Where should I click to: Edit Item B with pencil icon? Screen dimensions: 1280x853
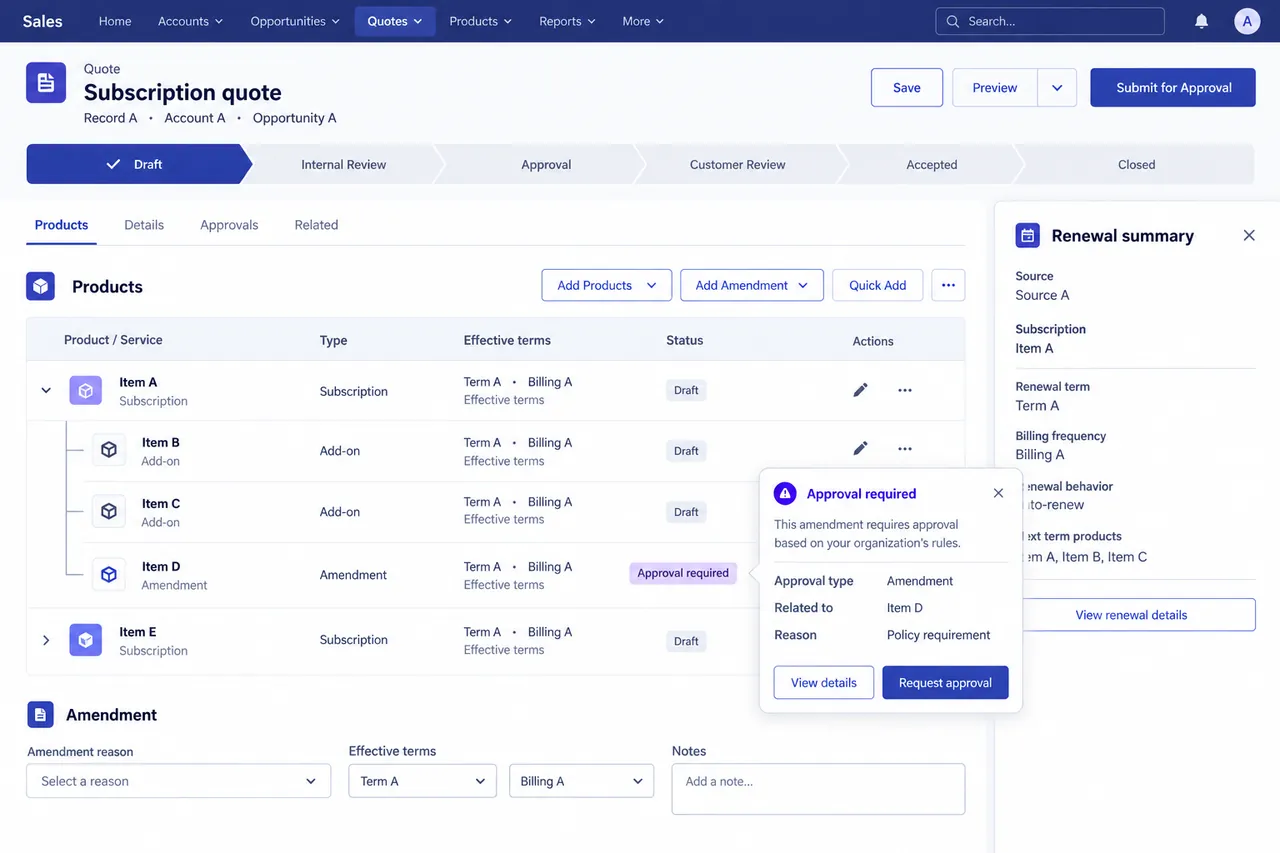click(x=860, y=449)
